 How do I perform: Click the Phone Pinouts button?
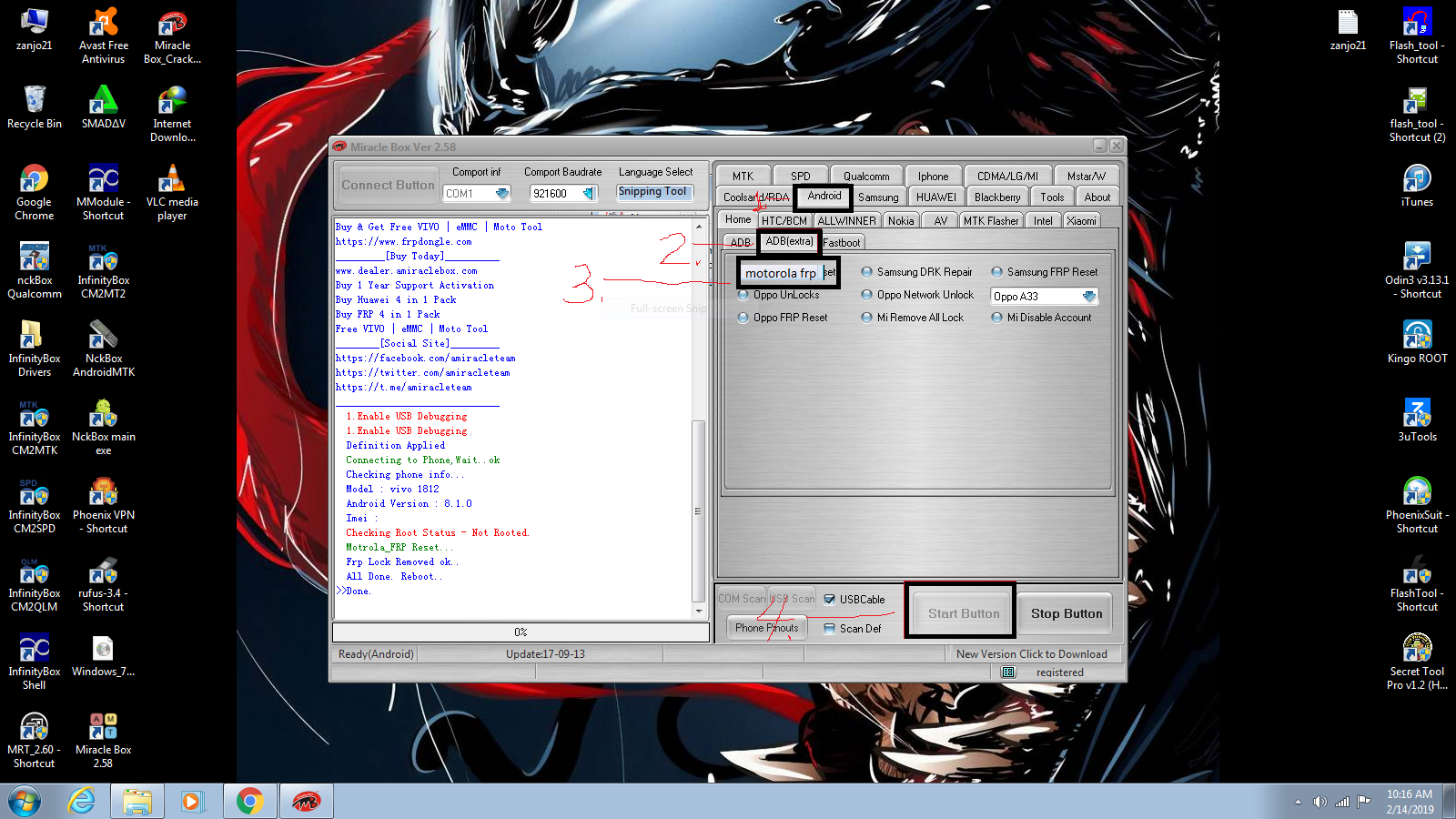click(766, 628)
